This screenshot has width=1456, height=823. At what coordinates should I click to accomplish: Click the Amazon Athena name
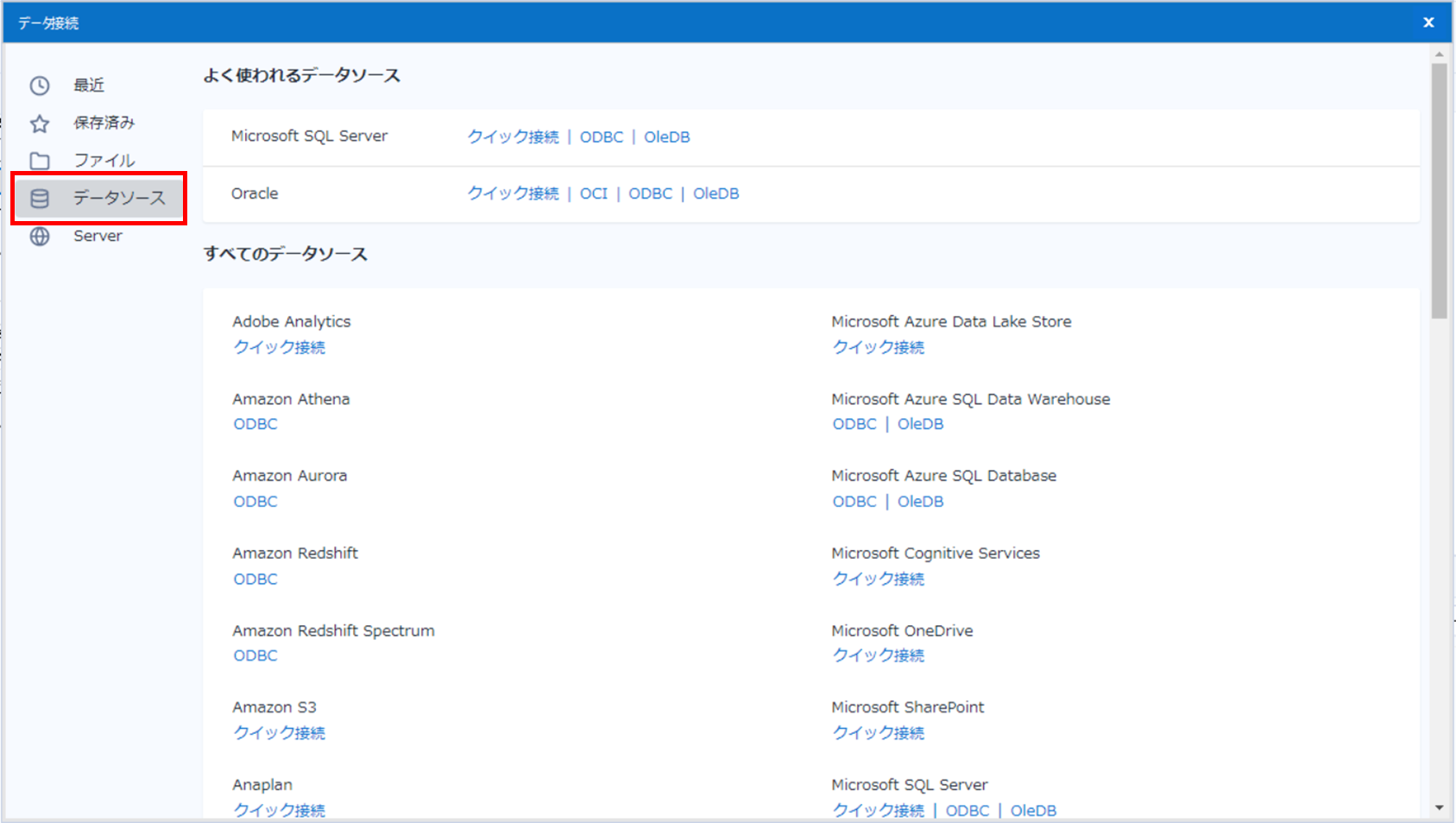point(291,399)
